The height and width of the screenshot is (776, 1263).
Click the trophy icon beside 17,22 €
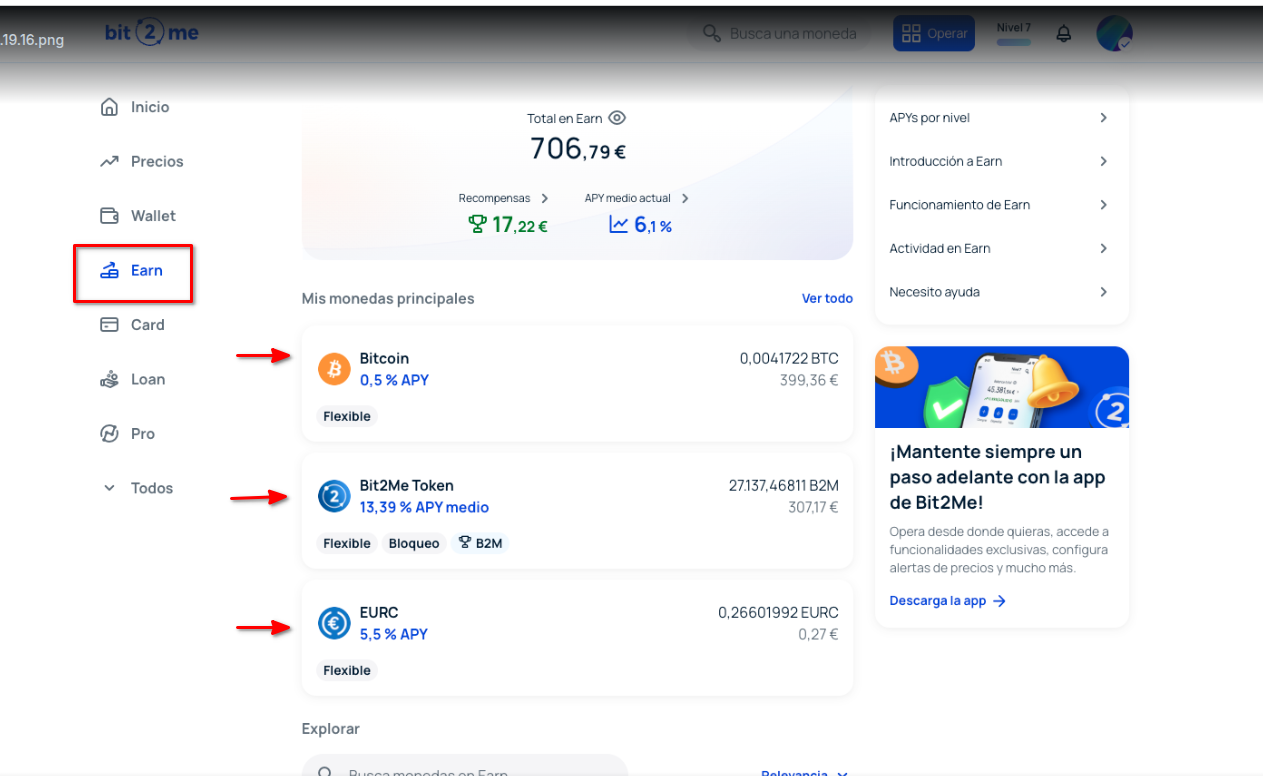tap(477, 225)
